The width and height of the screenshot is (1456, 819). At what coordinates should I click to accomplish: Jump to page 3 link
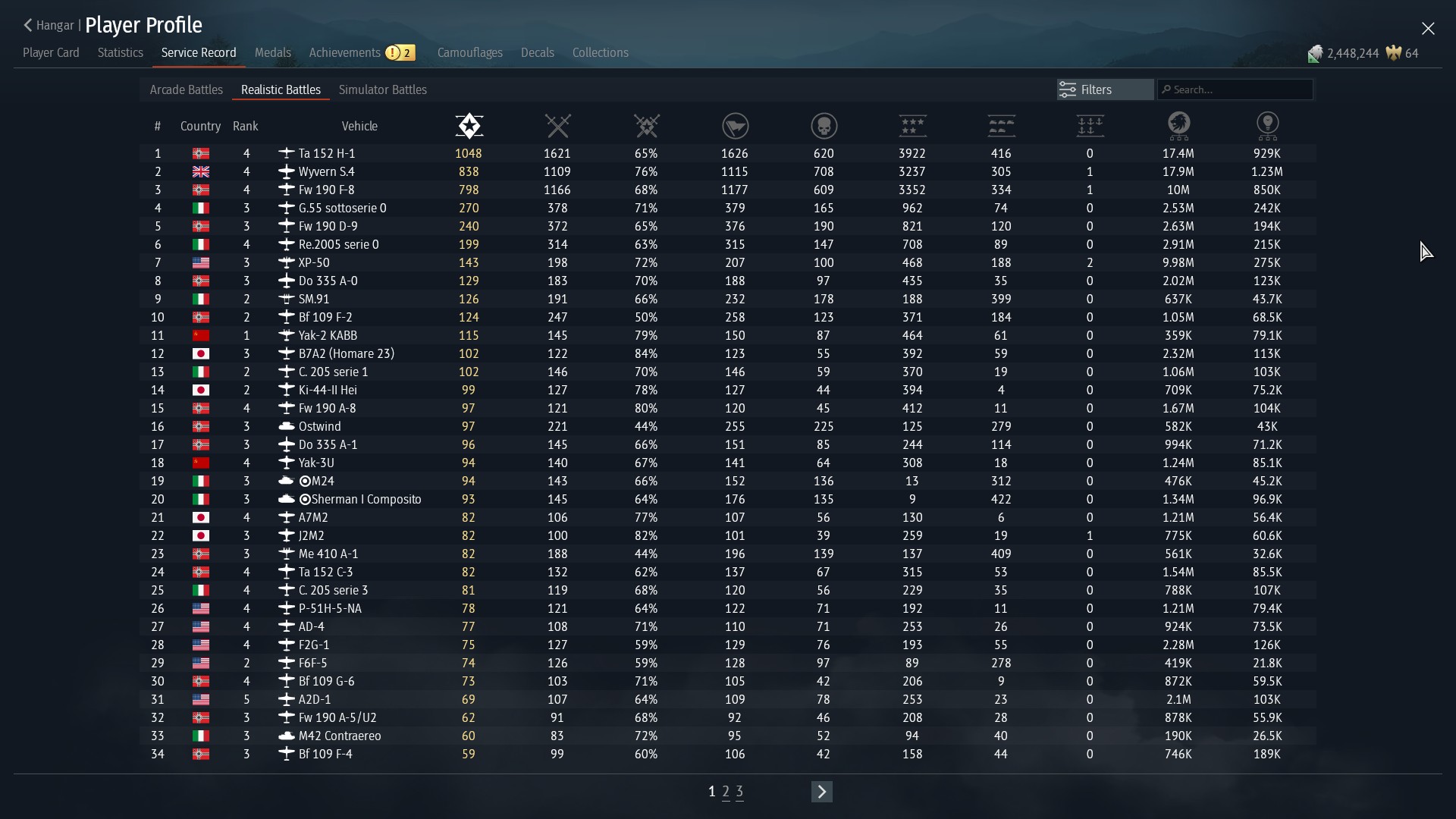(x=739, y=792)
